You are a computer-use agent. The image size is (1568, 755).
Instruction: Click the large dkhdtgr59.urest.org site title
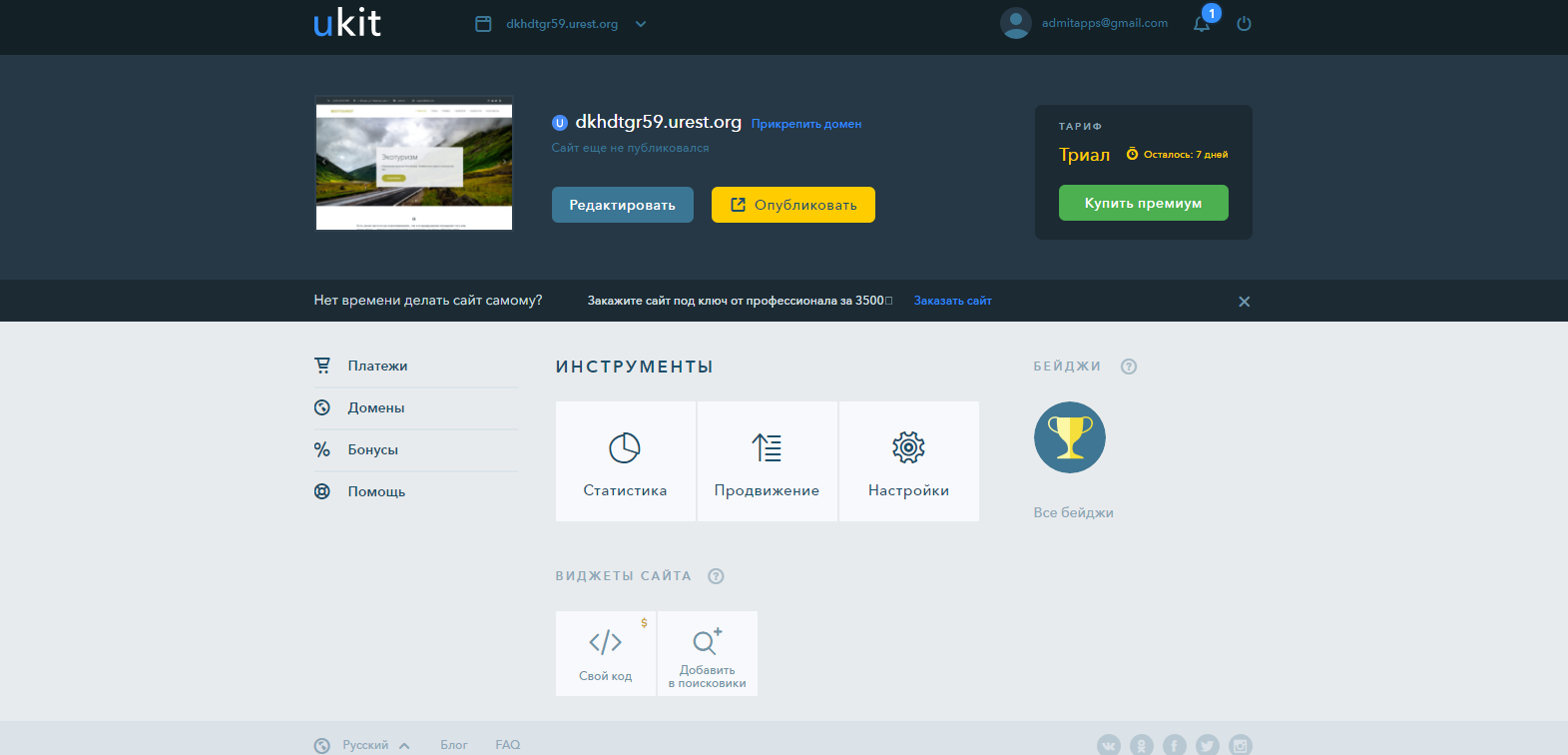point(659,122)
